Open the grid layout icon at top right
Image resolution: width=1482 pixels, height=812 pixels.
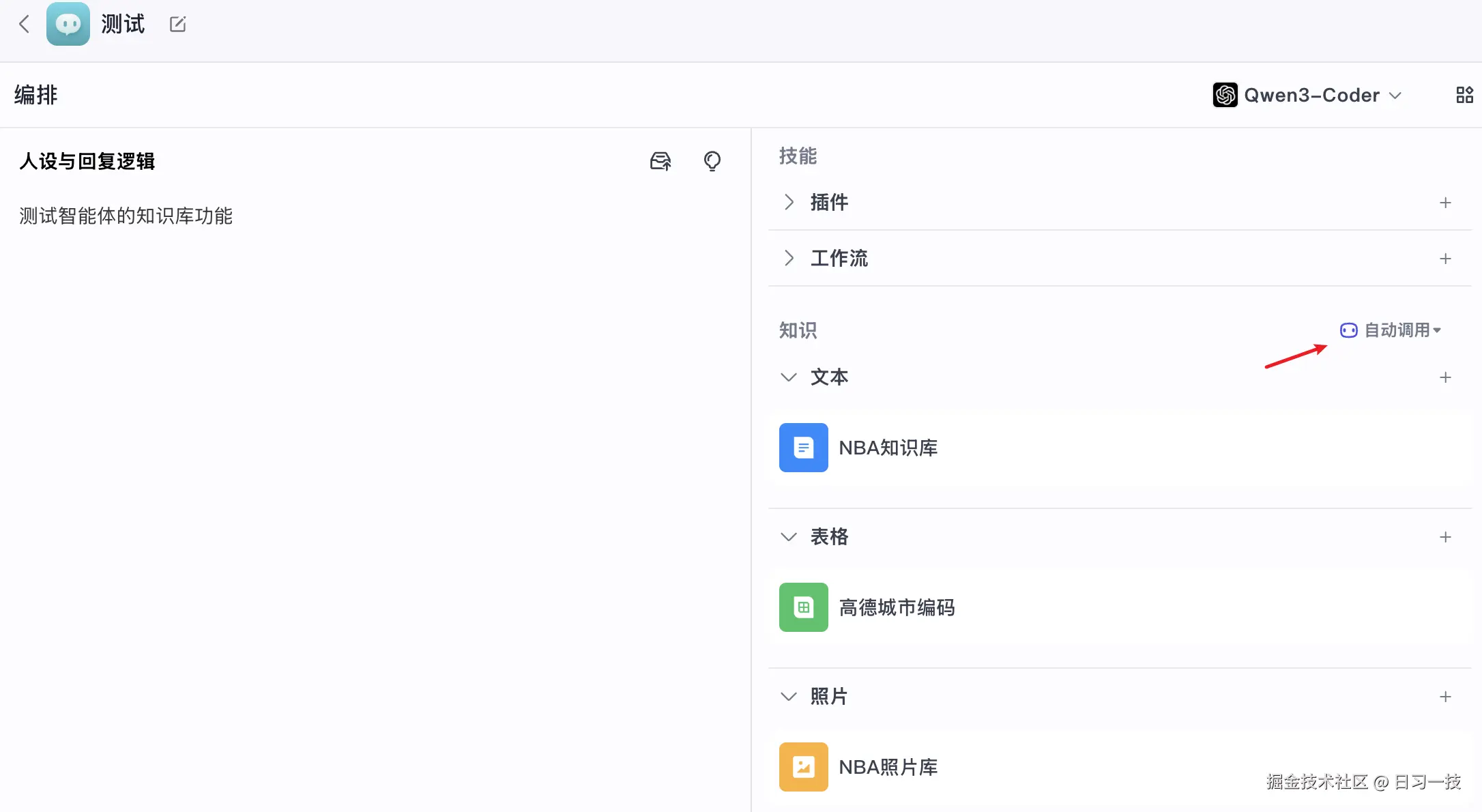point(1464,95)
